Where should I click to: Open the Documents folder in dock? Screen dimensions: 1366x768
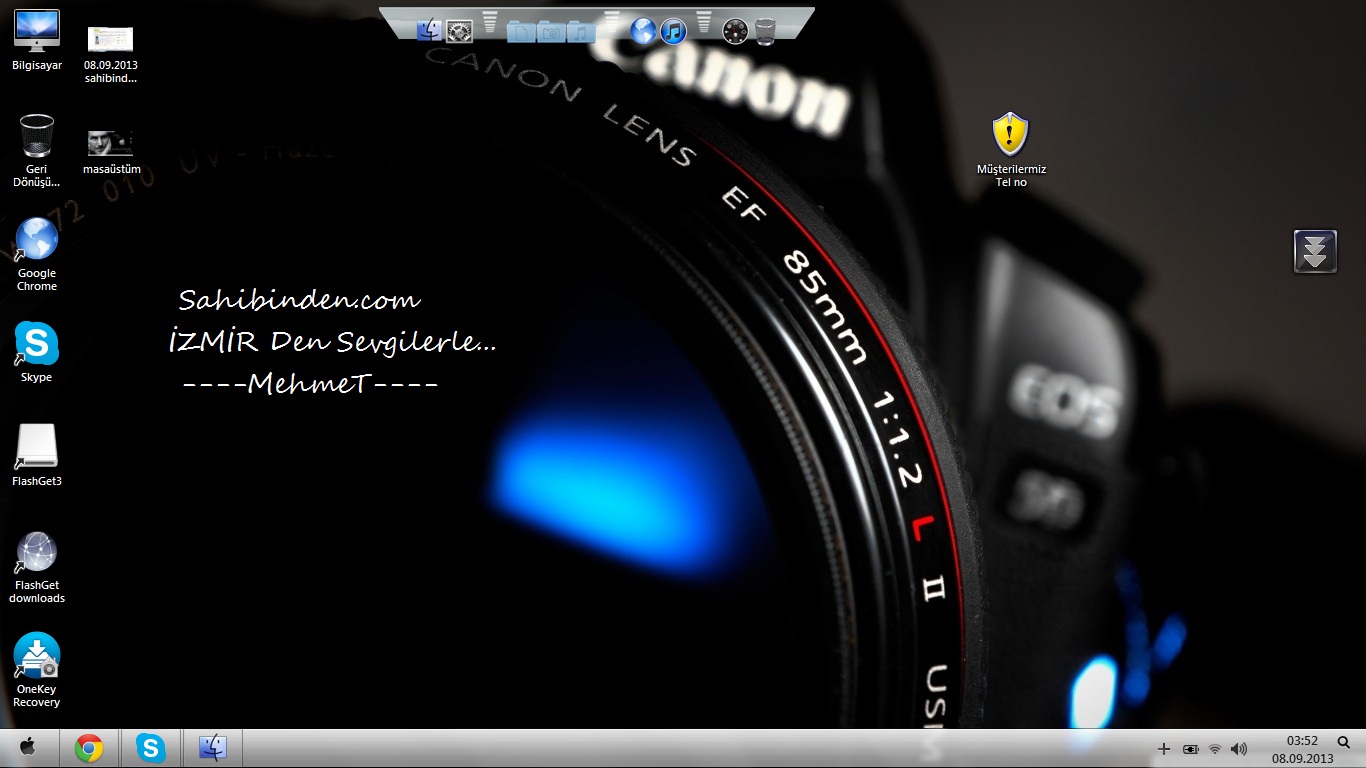pos(521,32)
